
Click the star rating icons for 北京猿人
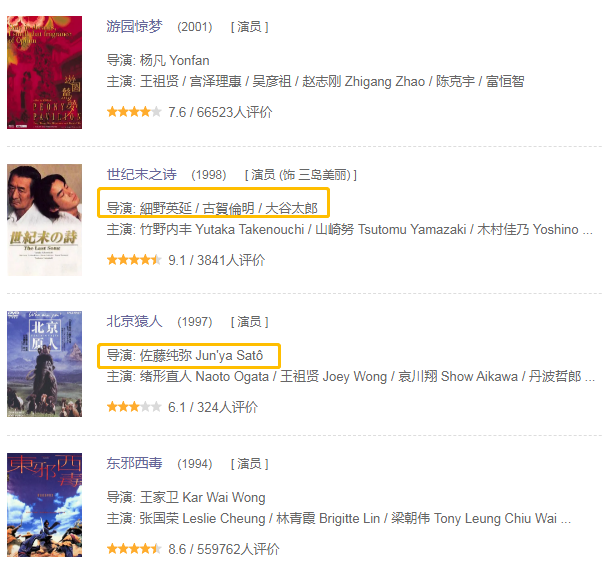point(134,407)
